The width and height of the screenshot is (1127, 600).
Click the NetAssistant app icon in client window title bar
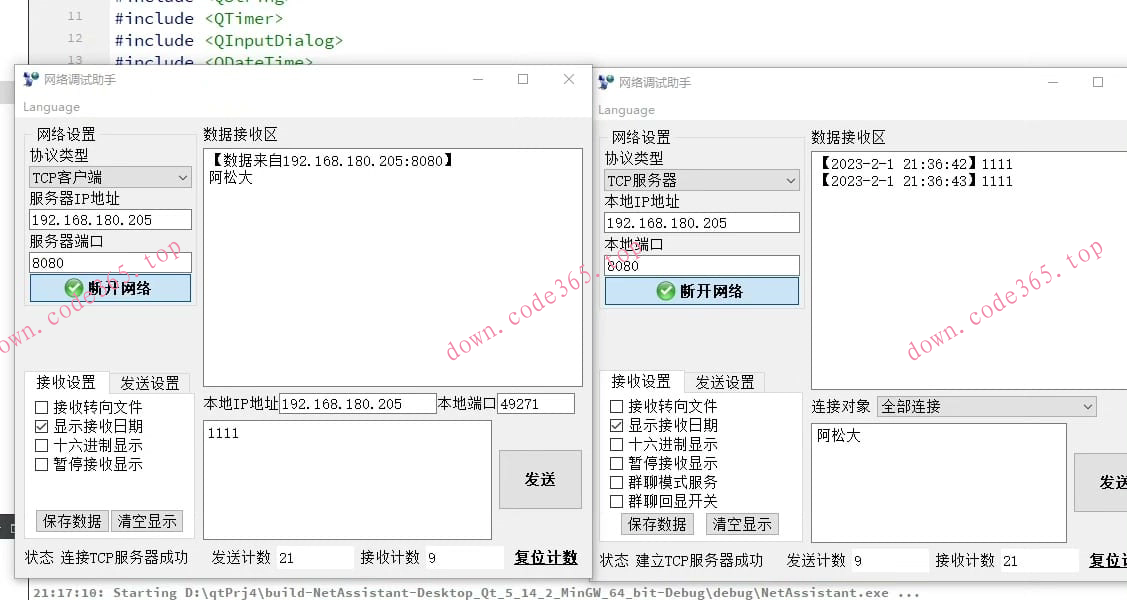click(29, 79)
